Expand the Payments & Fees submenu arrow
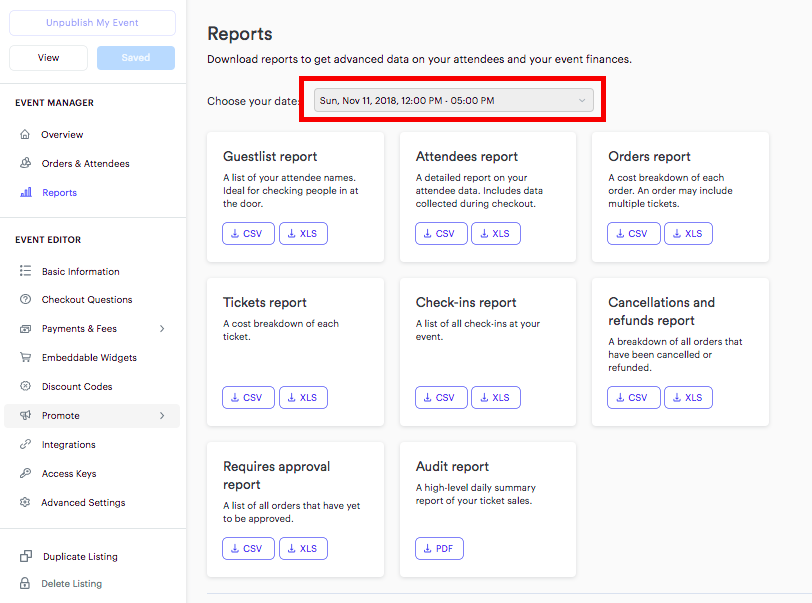The image size is (812, 603). coord(162,328)
